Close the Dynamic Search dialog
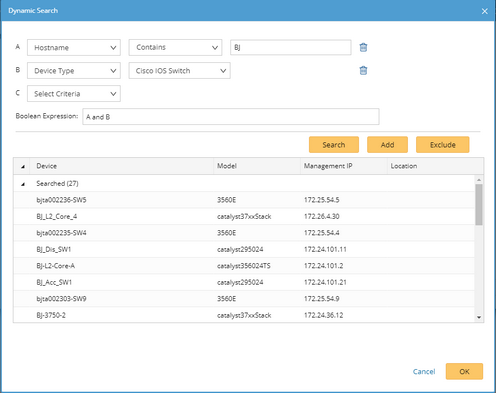 coord(485,11)
